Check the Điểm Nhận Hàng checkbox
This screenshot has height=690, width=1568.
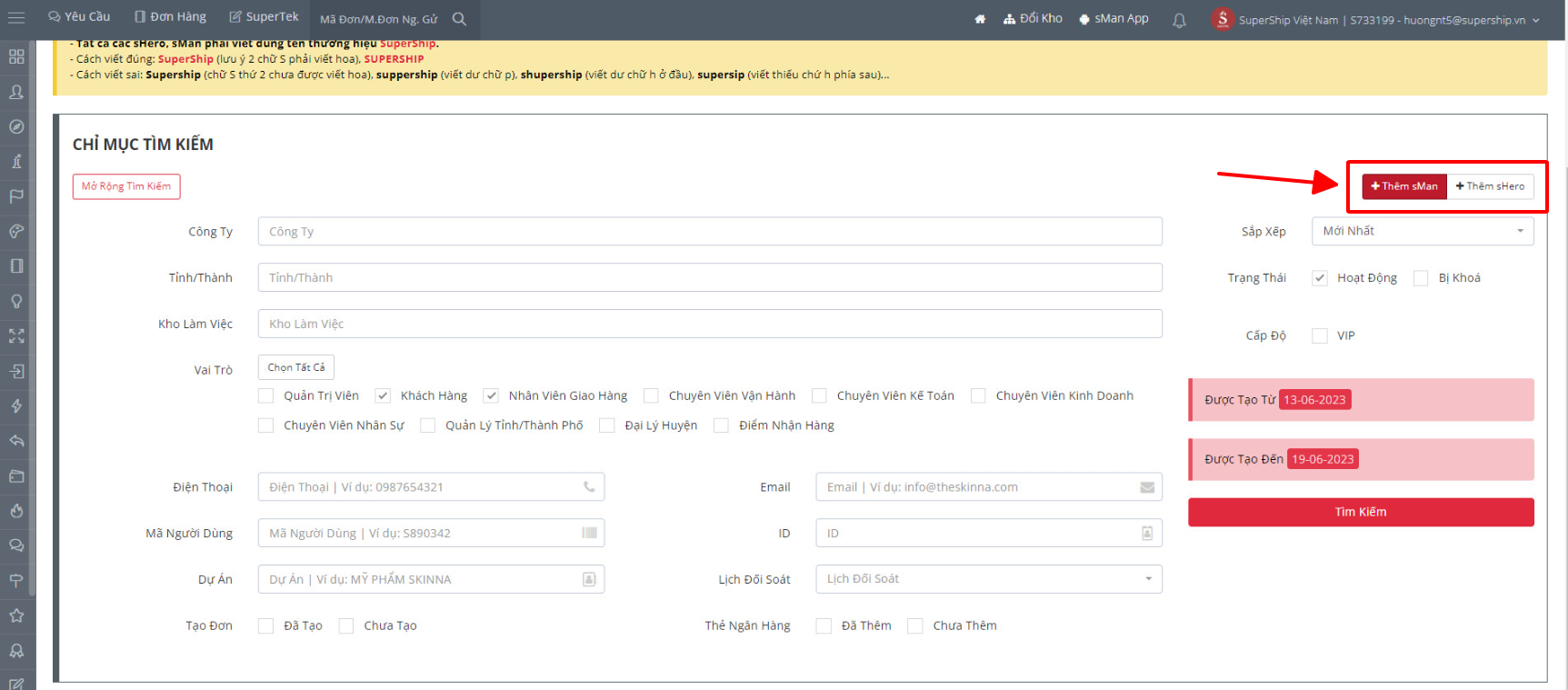pos(721,425)
